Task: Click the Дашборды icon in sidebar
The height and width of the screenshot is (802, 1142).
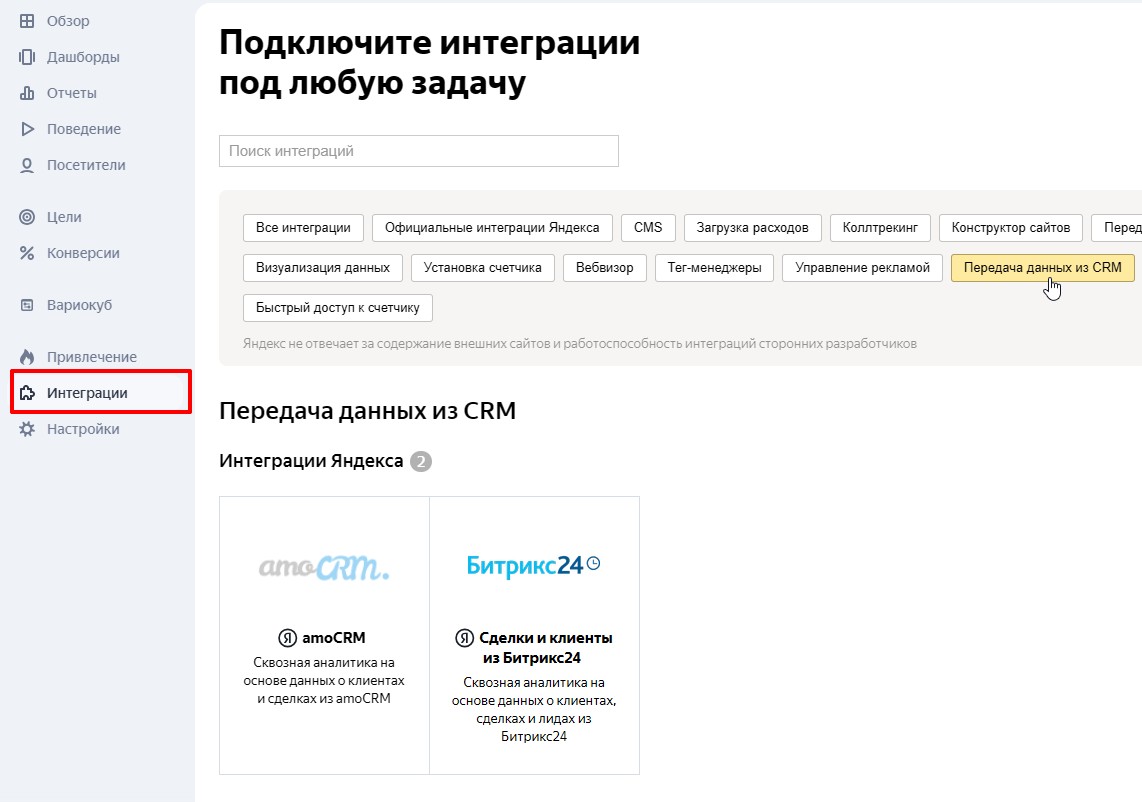Action: pyautogui.click(x=27, y=57)
